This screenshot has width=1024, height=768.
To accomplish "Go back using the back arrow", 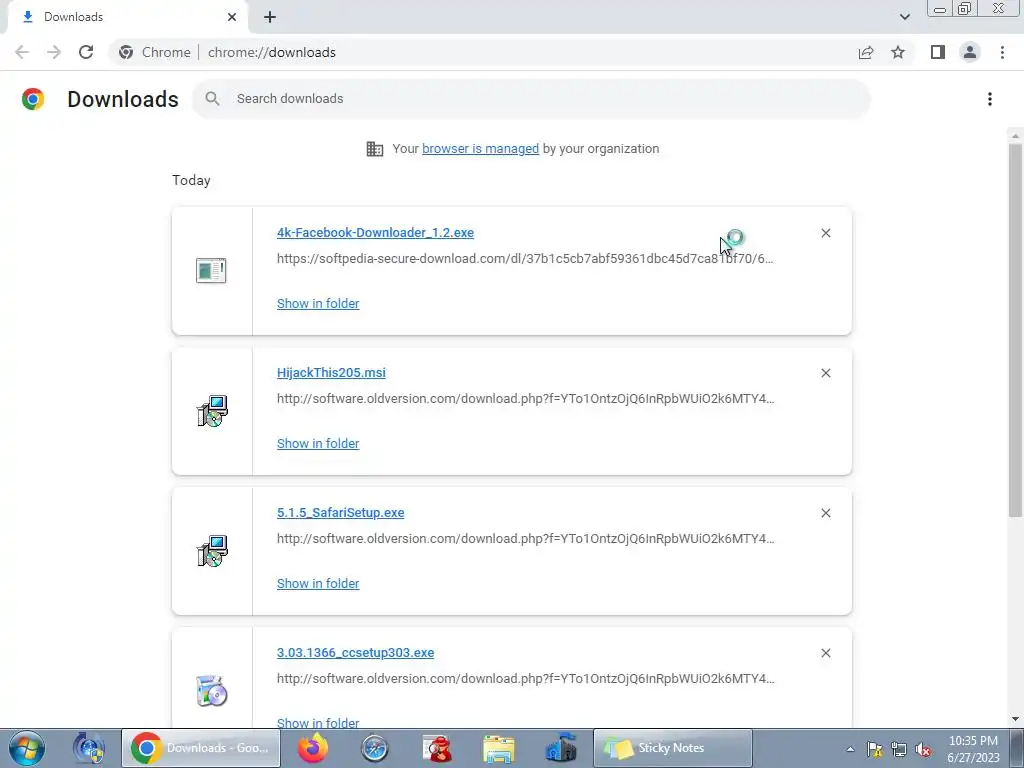I will coord(22,52).
